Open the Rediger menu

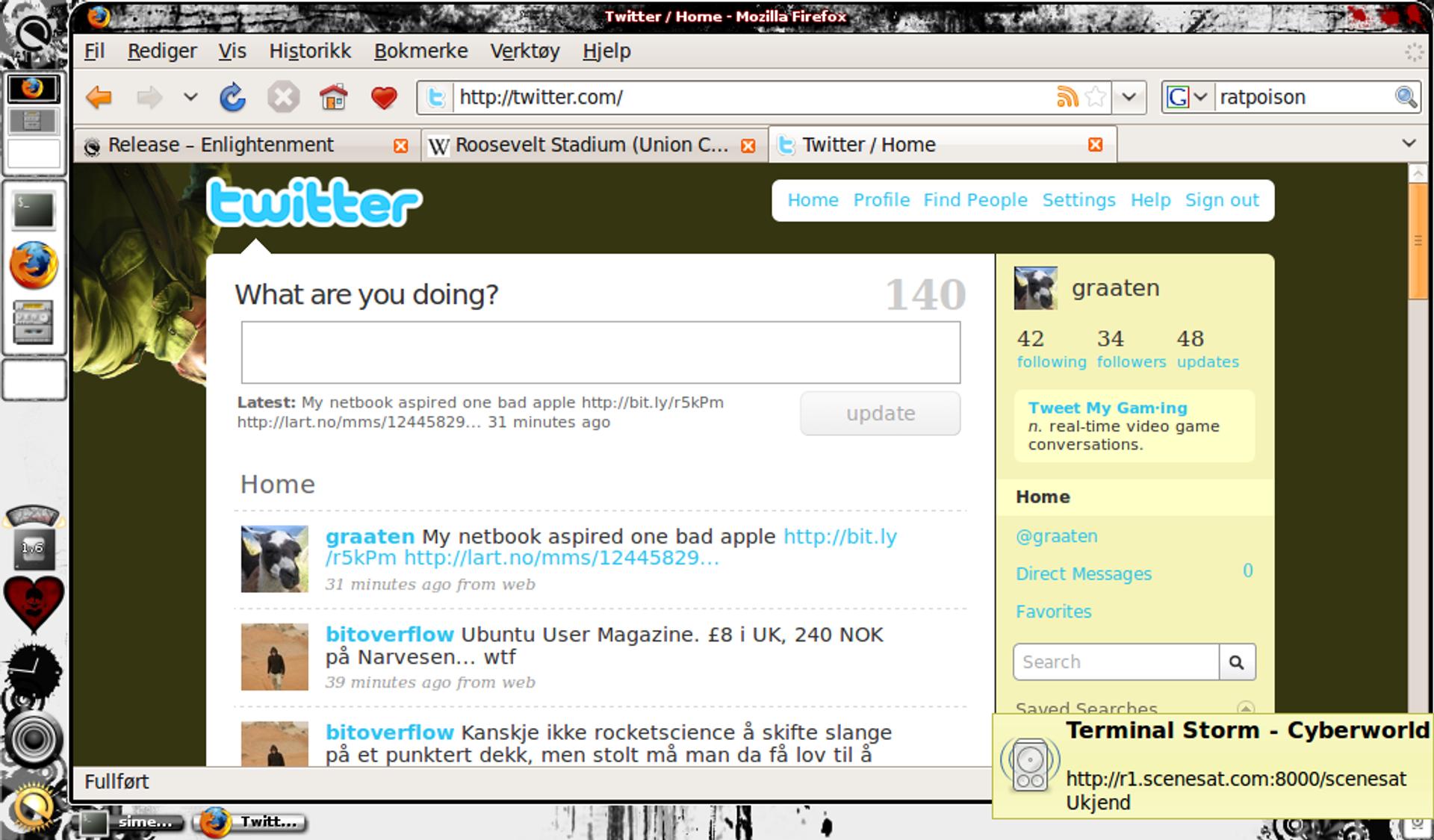pyautogui.click(x=162, y=51)
